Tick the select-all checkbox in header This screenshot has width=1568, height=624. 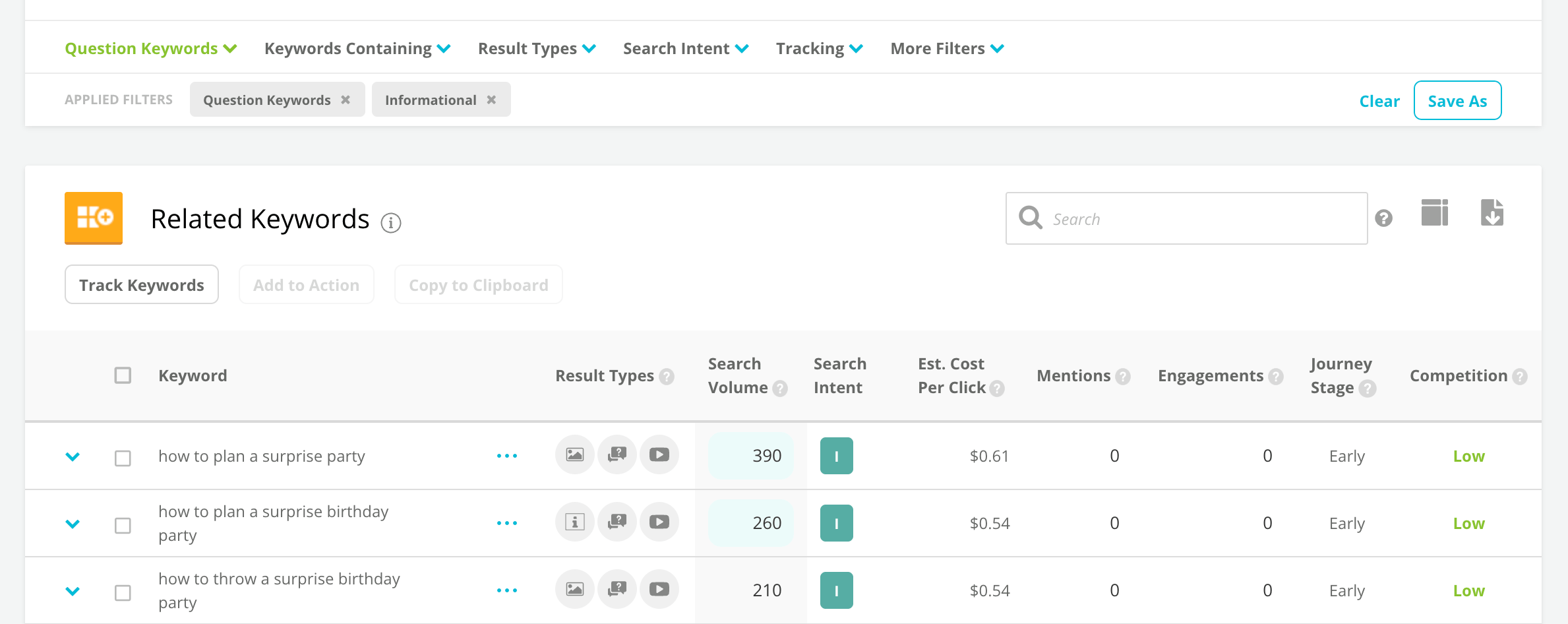click(x=123, y=375)
